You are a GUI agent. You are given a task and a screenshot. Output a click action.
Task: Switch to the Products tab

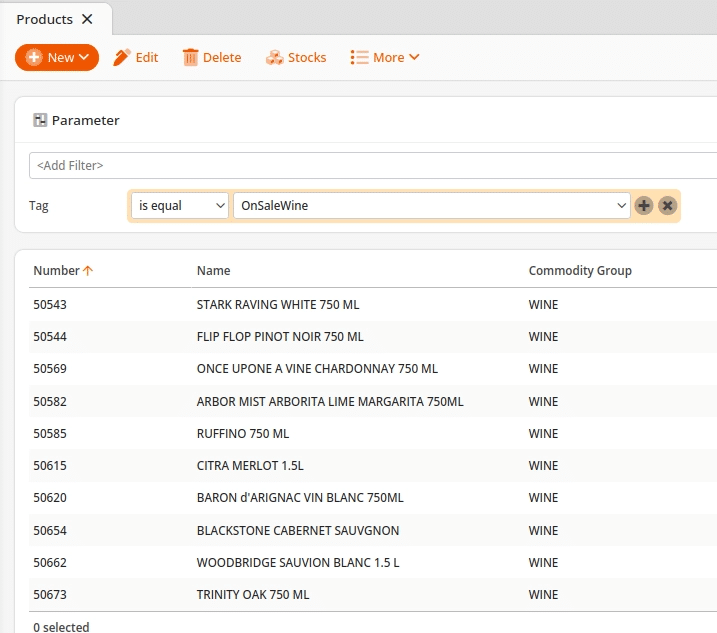[x=45, y=19]
